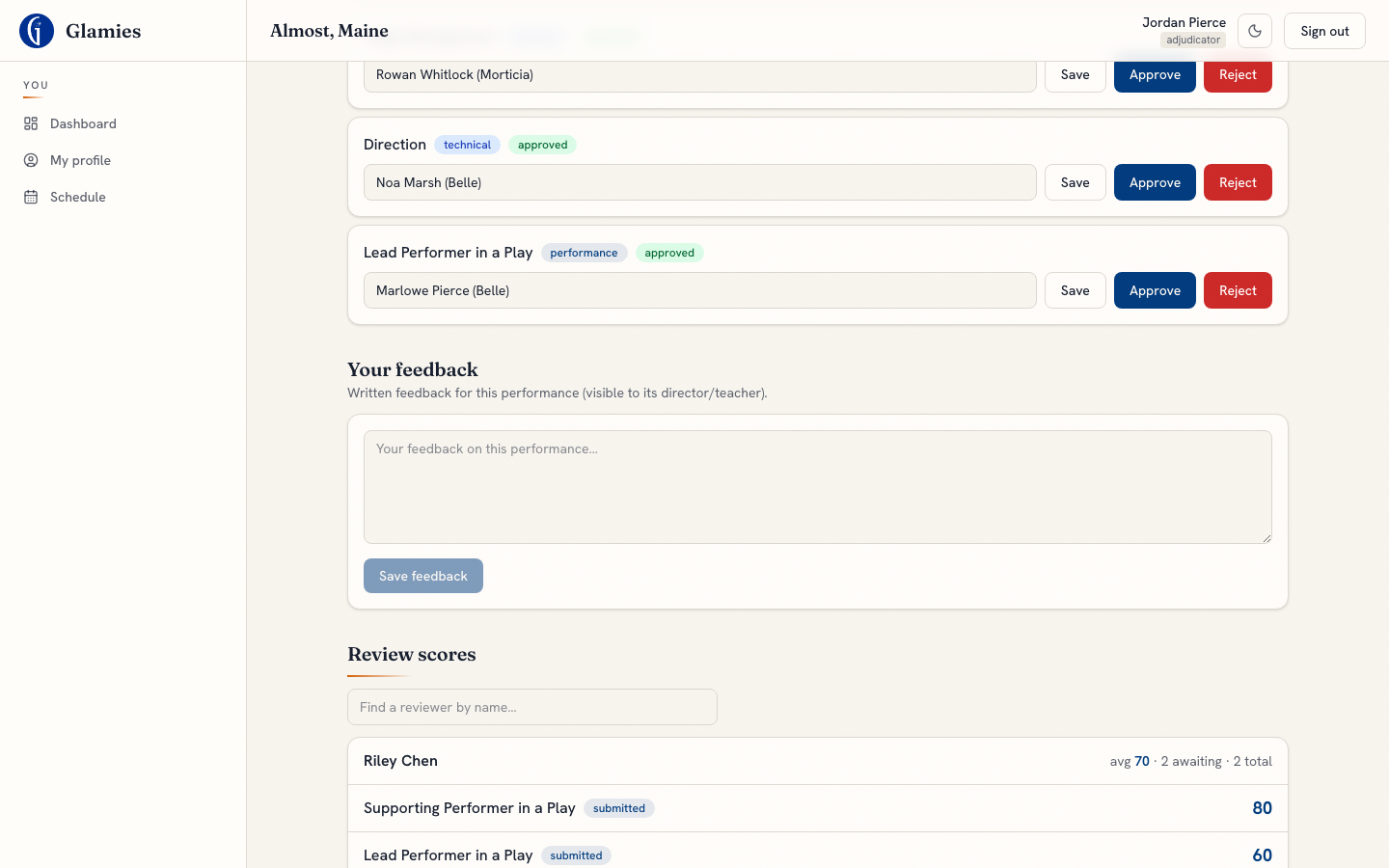Click the Glamies logo icon
Image resolution: width=1389 pixels, height=868 pixels.
37,31
